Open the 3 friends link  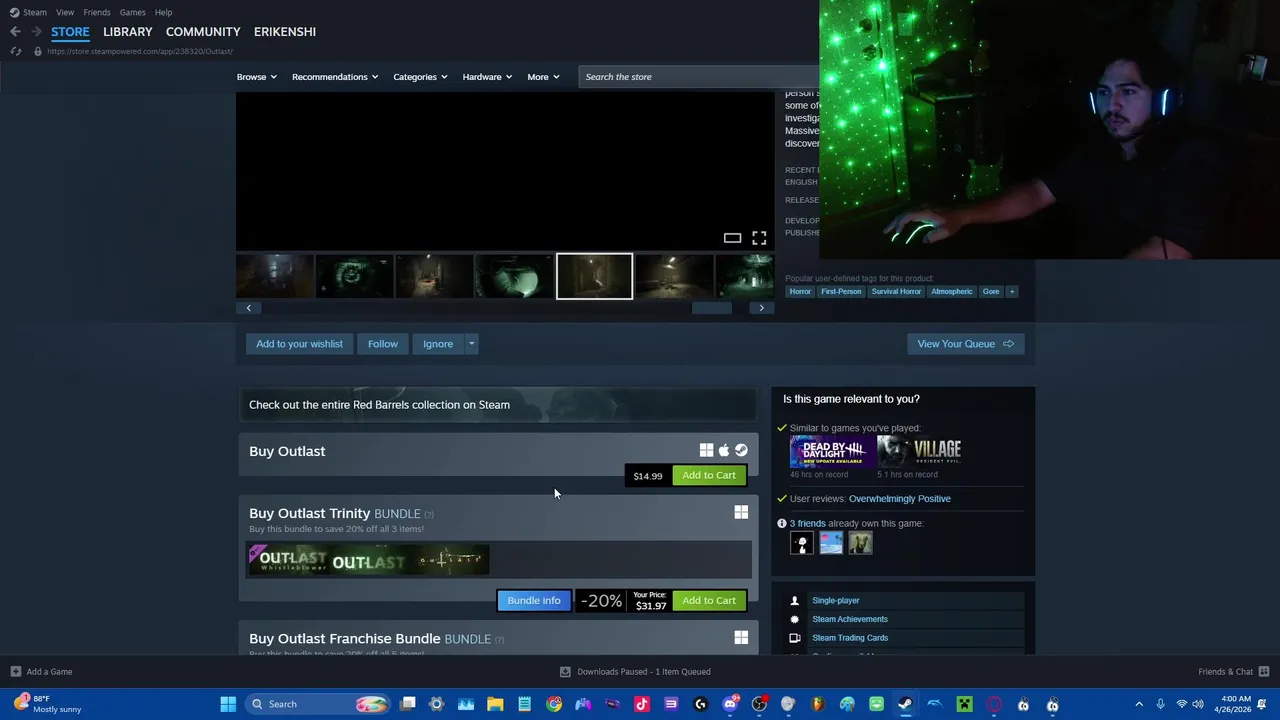(808, 524)
